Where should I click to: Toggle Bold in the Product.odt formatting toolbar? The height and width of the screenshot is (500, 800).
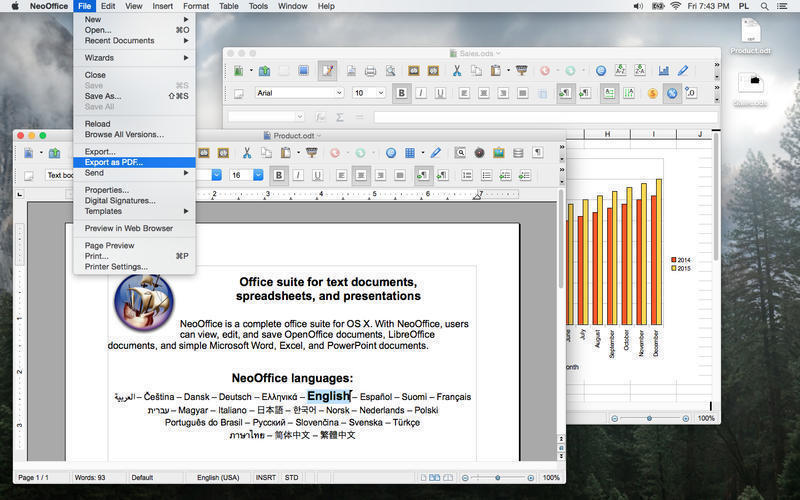coord(279,175)
